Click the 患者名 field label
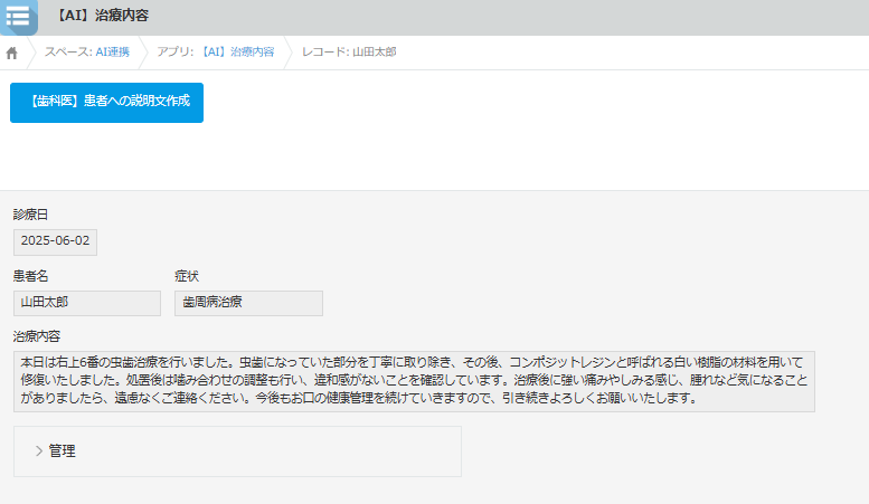Screen dimensions: 869x504 (x=30, y=276)
